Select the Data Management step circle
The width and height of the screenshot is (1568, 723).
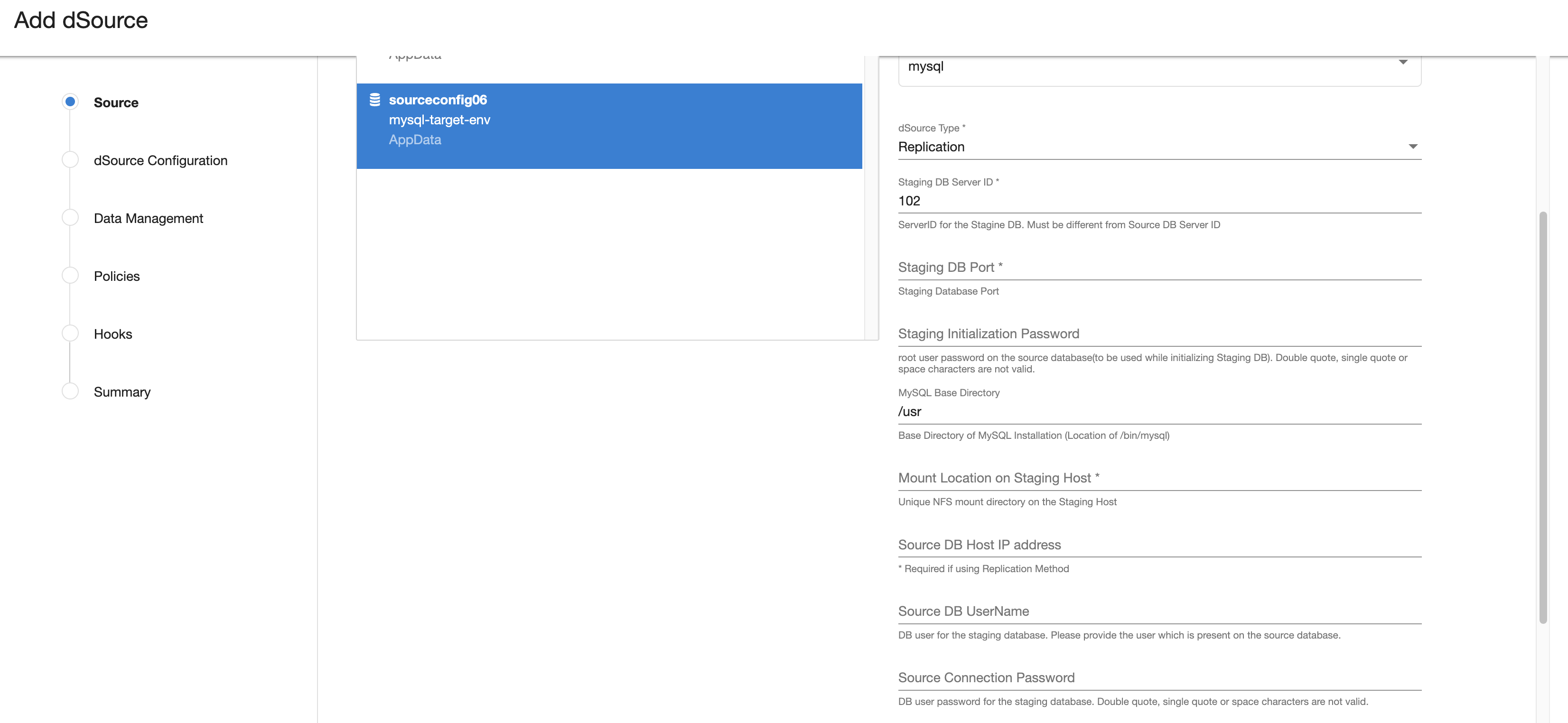click(x=70, y=217)
